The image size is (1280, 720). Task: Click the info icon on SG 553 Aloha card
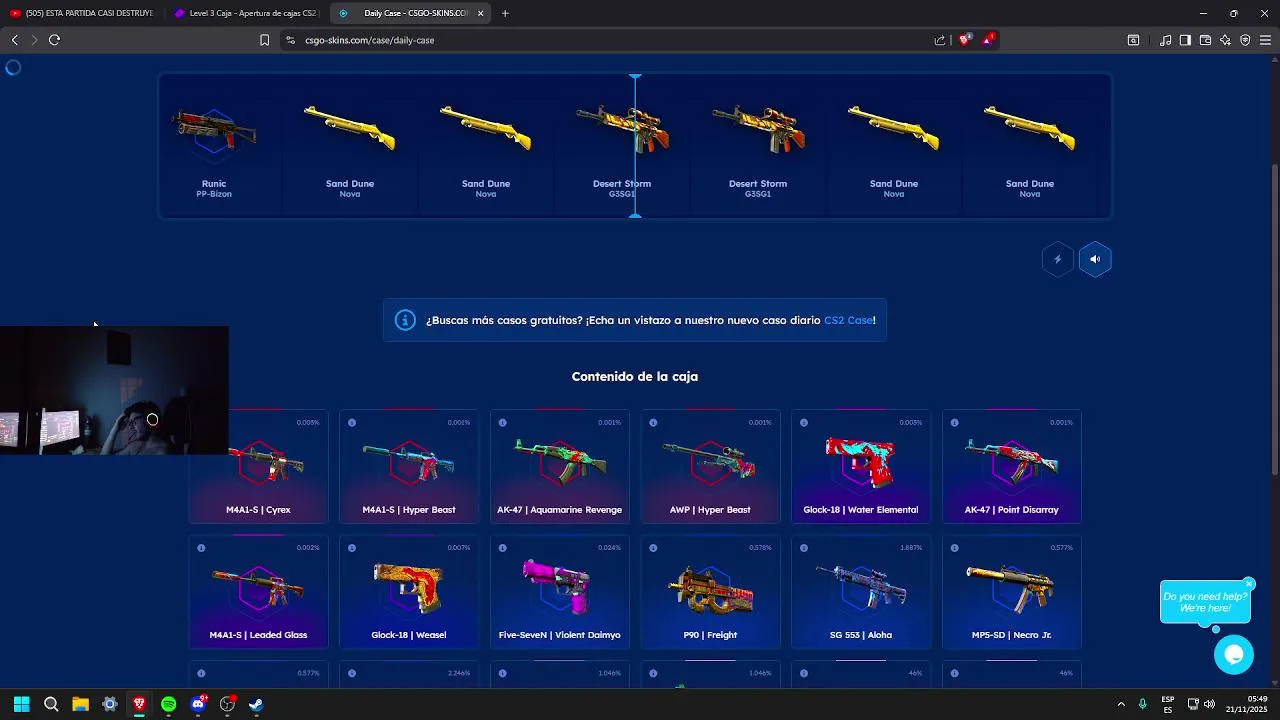pos(804,548)
